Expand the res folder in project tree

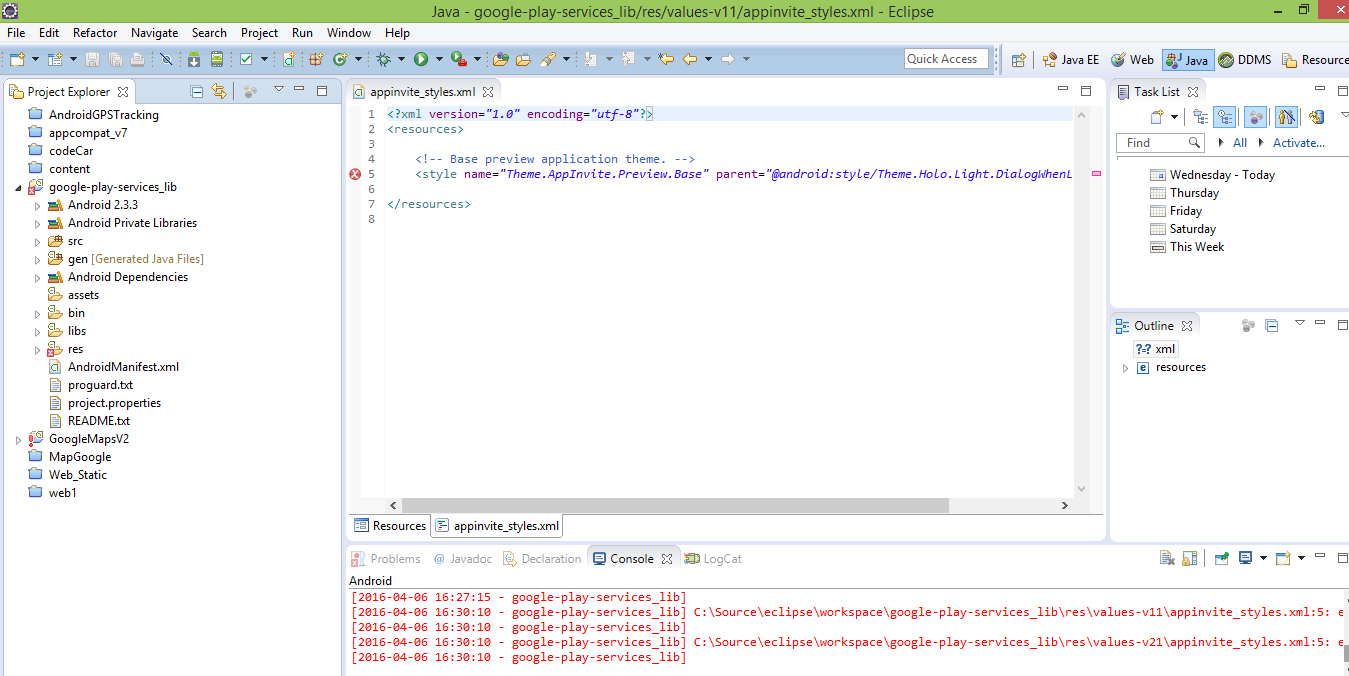click(38, 349)
